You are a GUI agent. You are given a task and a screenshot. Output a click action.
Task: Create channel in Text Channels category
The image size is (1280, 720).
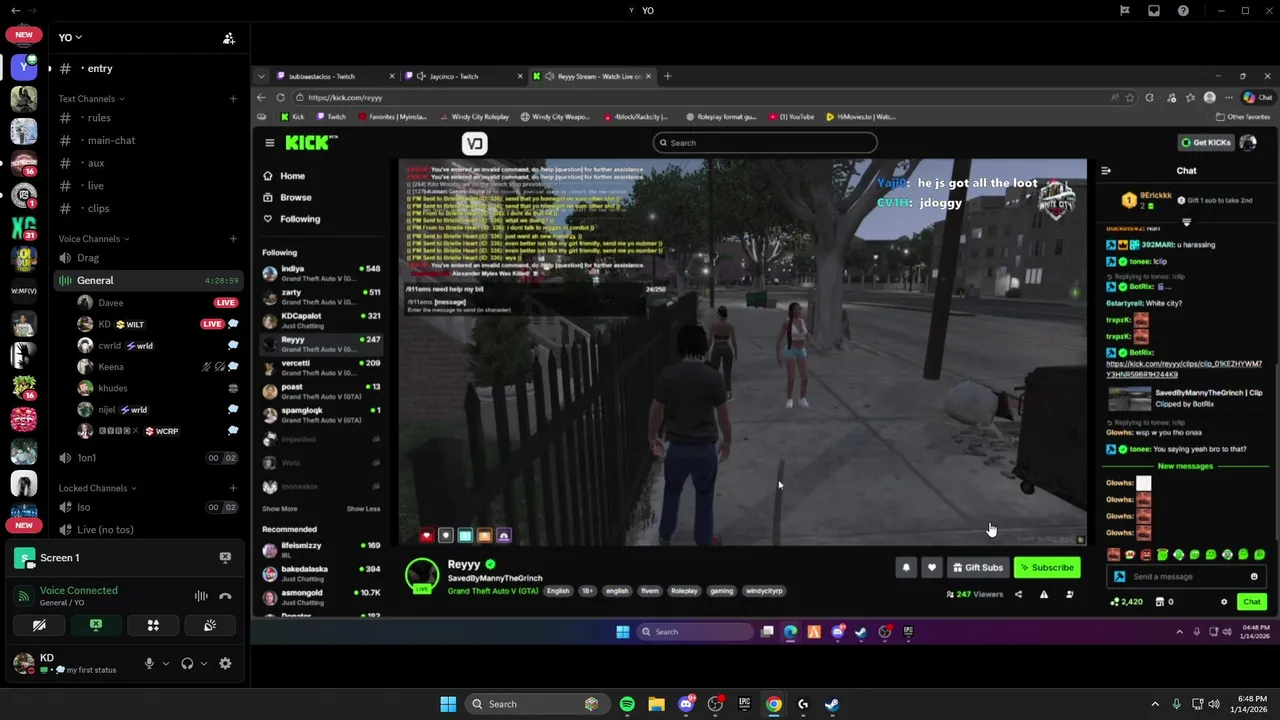click(233, 99)
